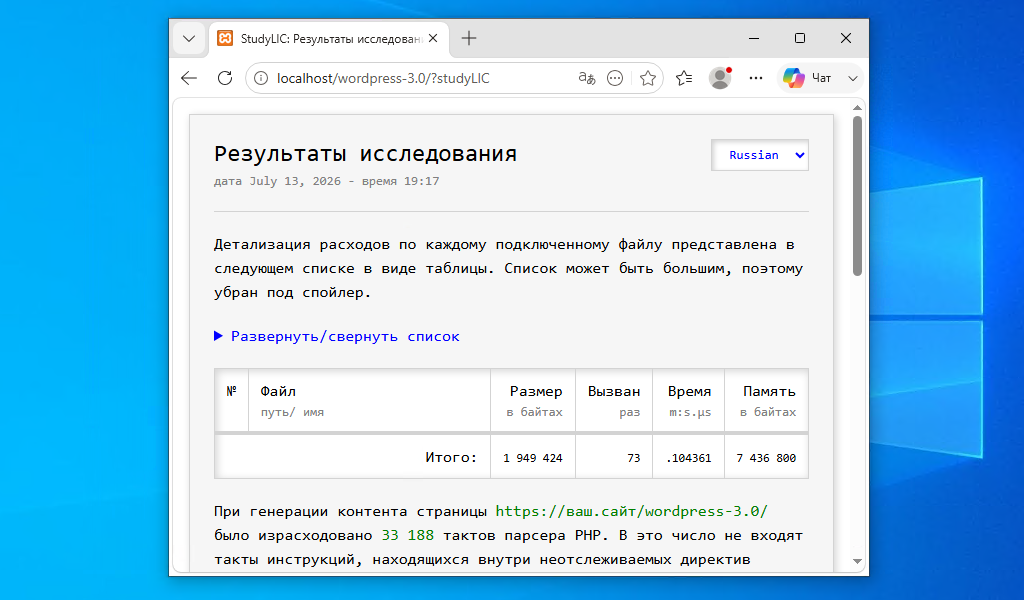Screen dimensions: 1024x600
Task: Click the total size value 1 949 424
Action: [x=533, y=458]
